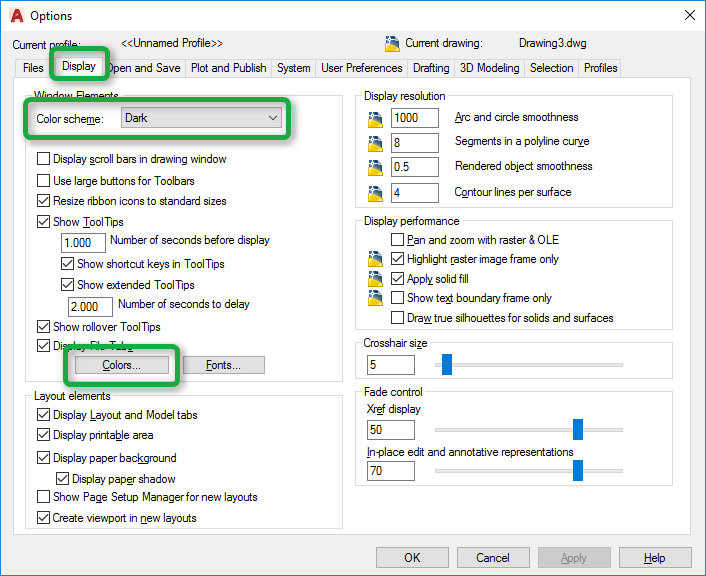This screenshot has width=706, height=576.
Task: Click drawing icon beside Segments in polyline curve
Action: [375, 143]
